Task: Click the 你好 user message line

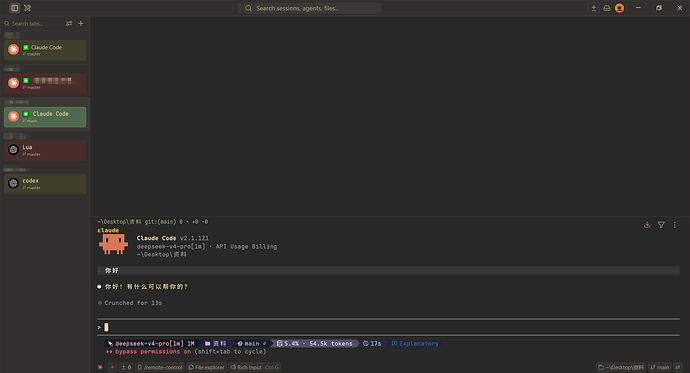Action: [388, 271]
